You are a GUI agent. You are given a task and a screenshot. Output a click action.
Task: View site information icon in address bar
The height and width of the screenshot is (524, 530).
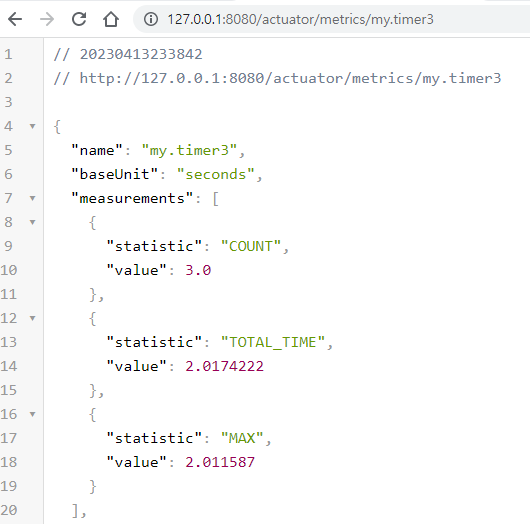point(151,19)
